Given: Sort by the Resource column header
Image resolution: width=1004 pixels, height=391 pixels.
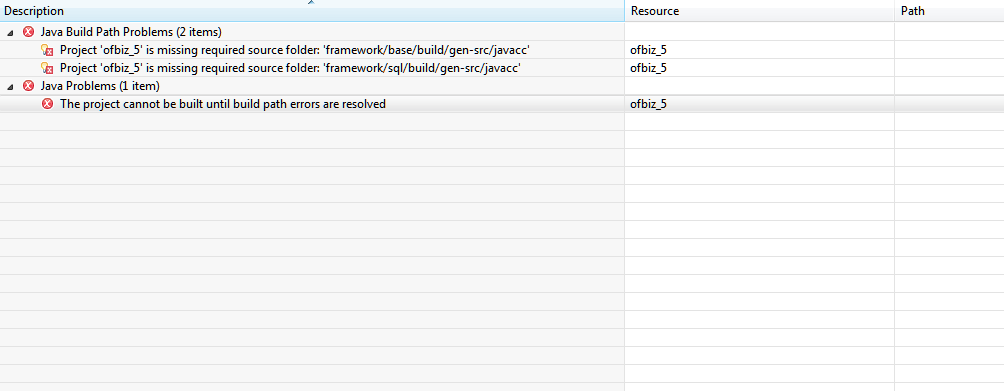Looking at the screenshot, I should tap(759, 12).
